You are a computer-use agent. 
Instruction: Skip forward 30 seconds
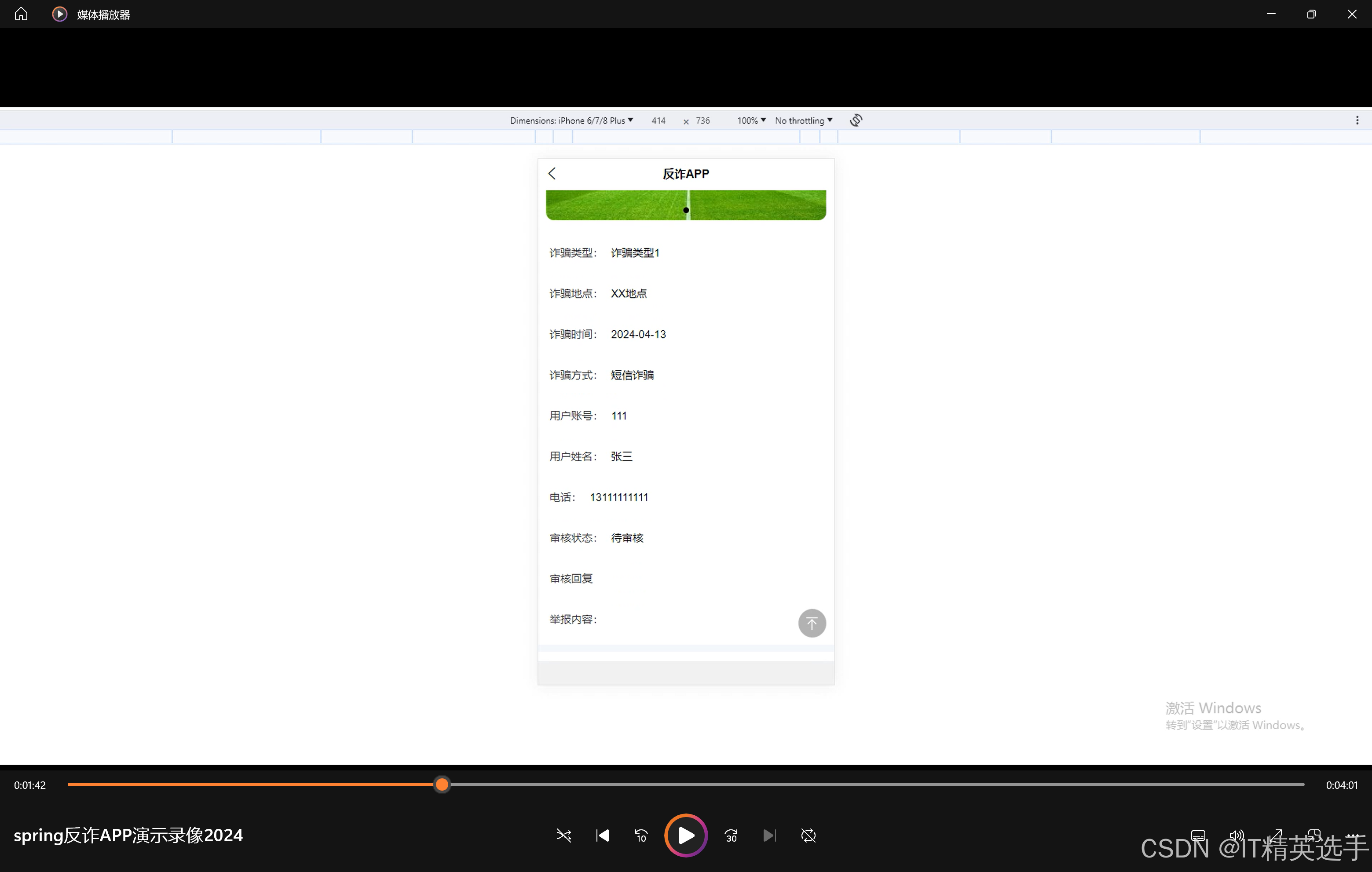click(x=731, y=836)
